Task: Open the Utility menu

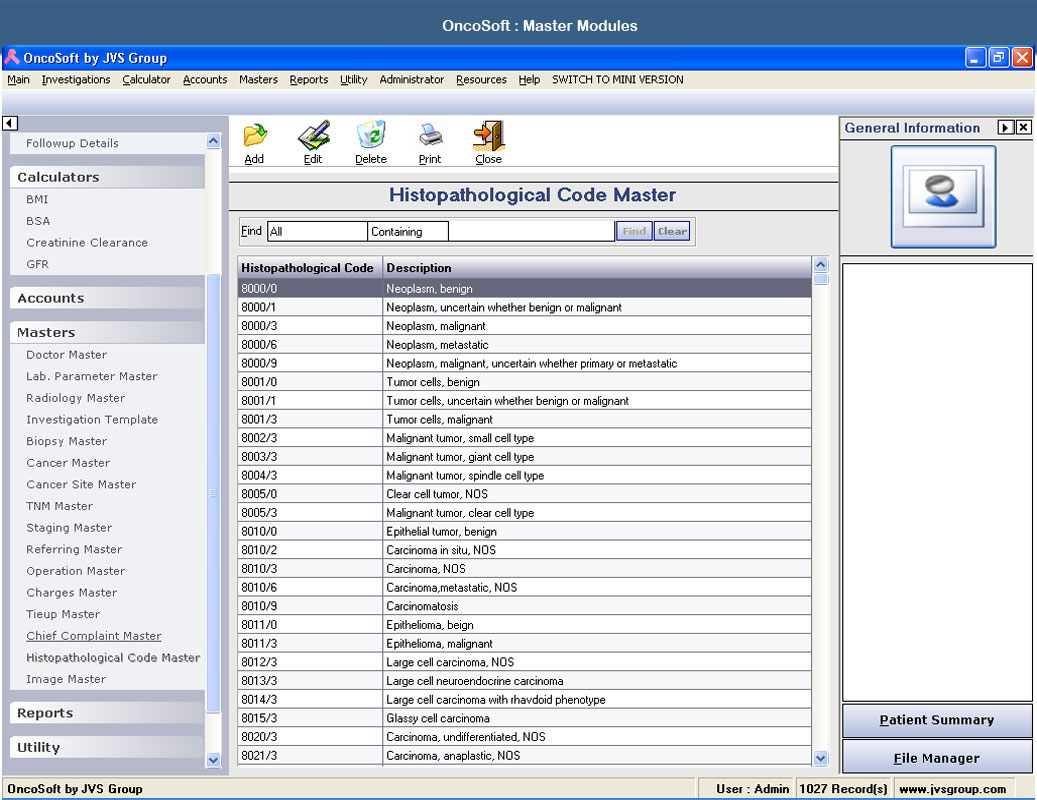Action: [x=354, y=79]
